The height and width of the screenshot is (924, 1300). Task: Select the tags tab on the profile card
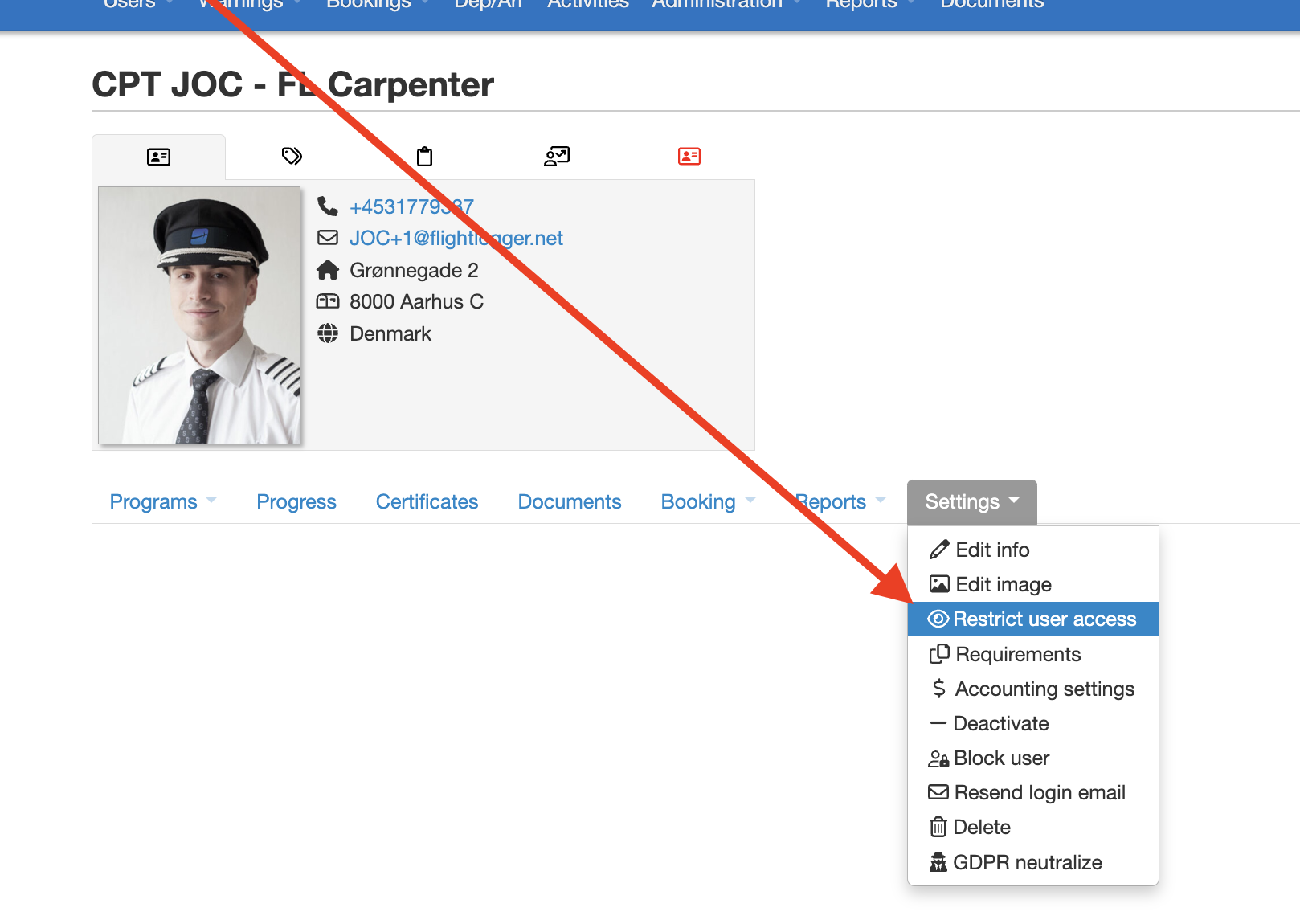(x=292, y=156)
